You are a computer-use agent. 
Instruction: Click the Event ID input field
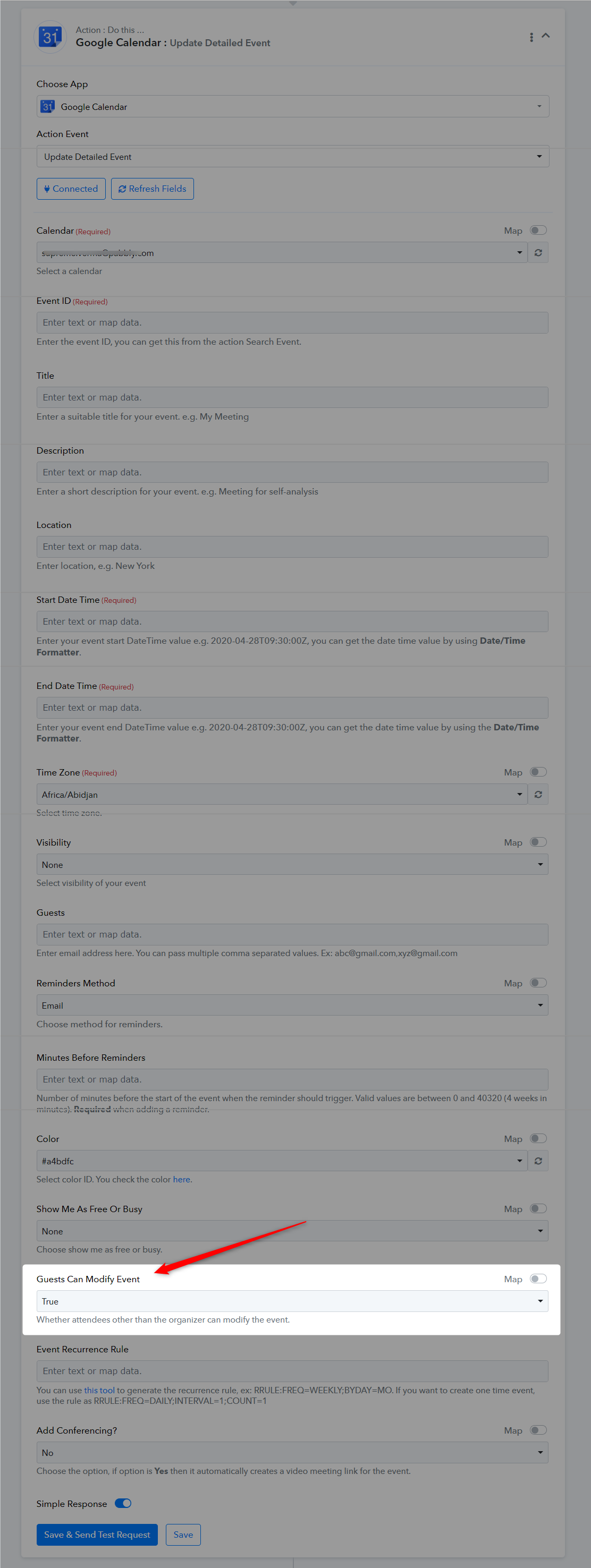(x=292, y=322)
